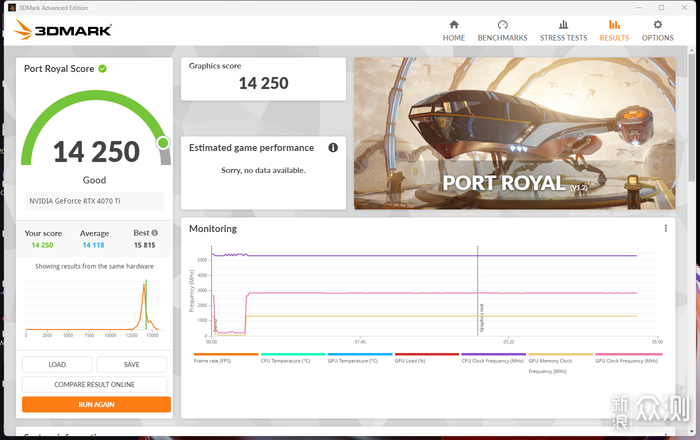Minimize the 3DMark window
This screenshot has width=700, height=440.
coord(639,8)
